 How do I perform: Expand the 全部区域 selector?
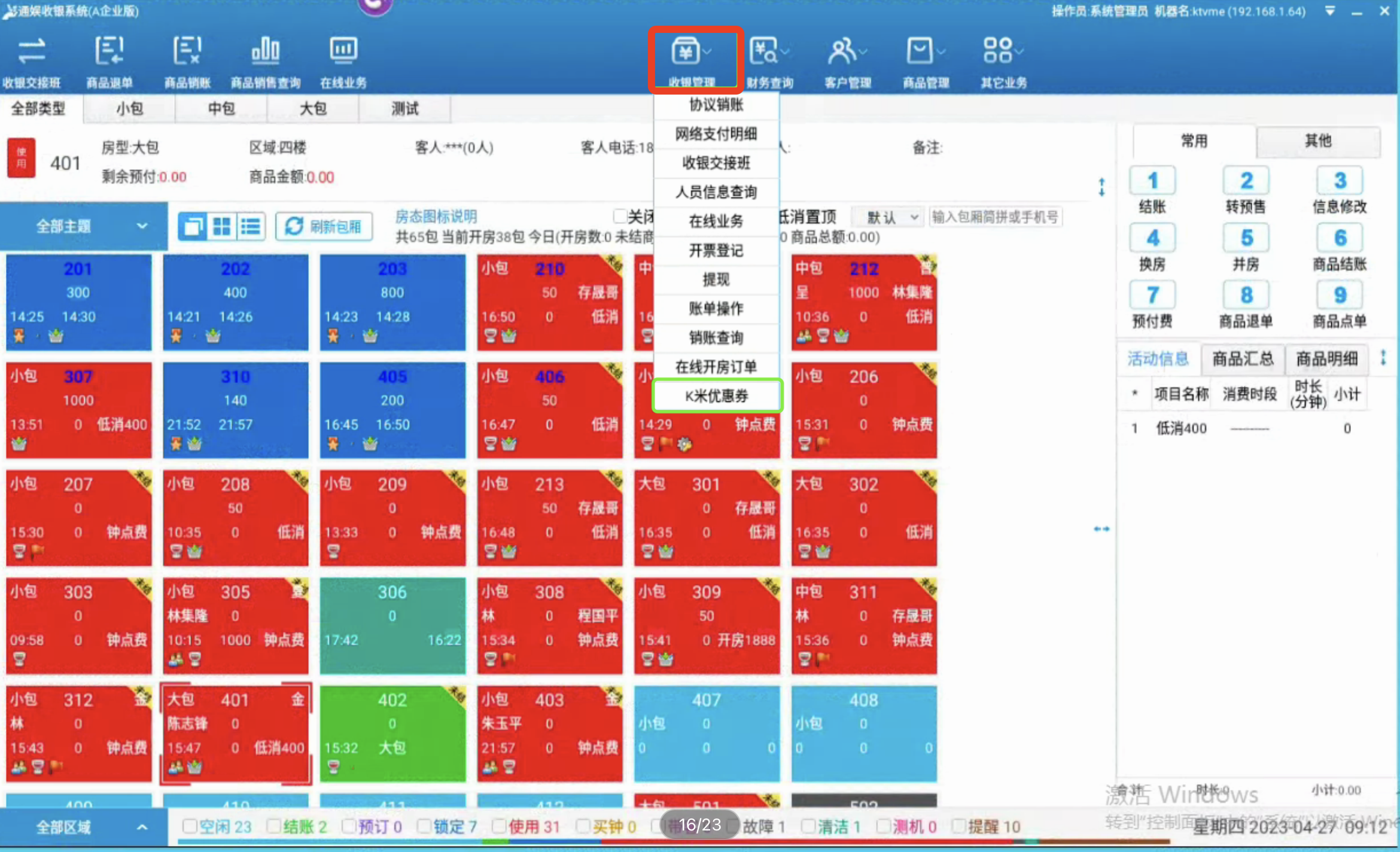tap(84, 827)
